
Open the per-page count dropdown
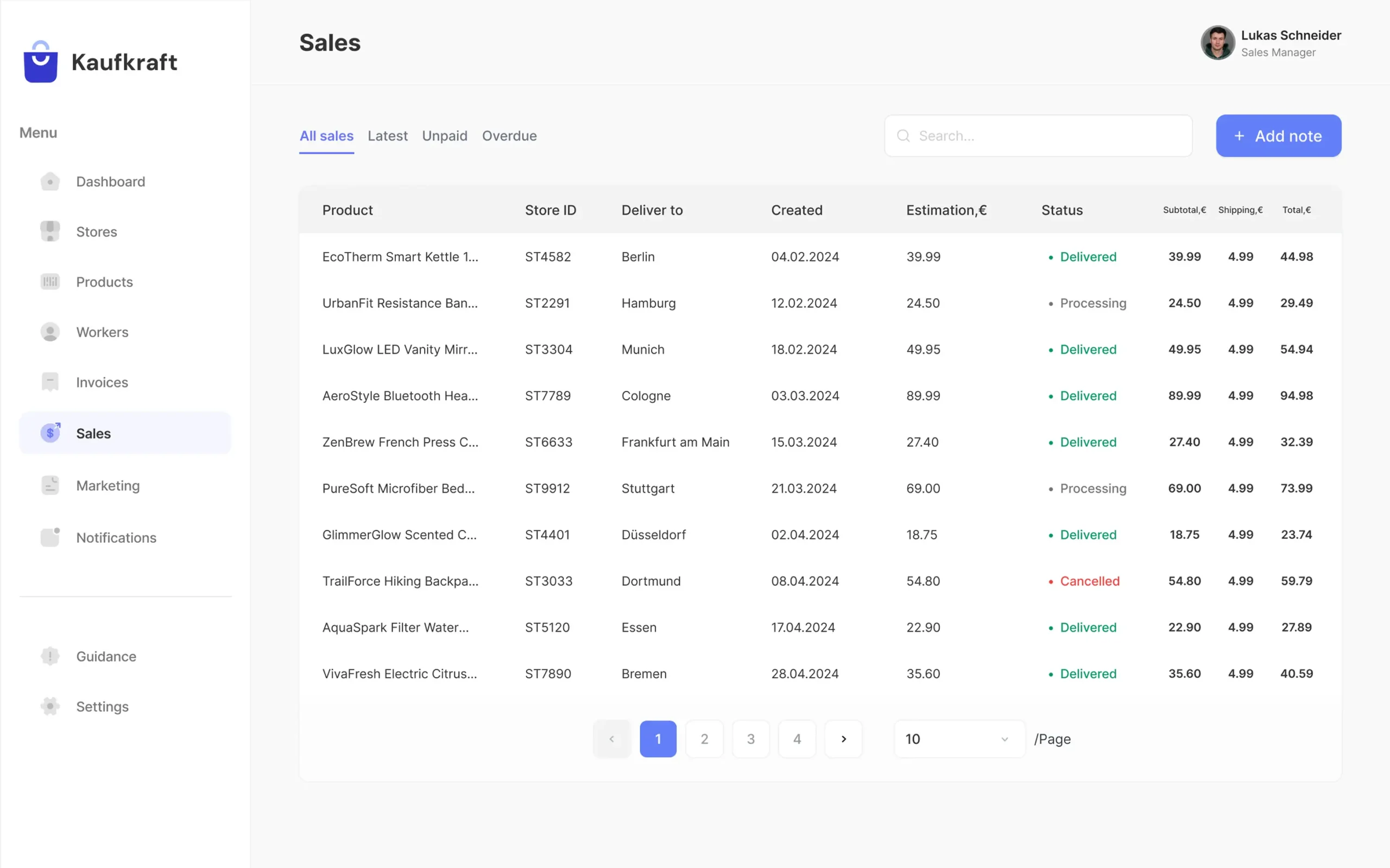958,739
